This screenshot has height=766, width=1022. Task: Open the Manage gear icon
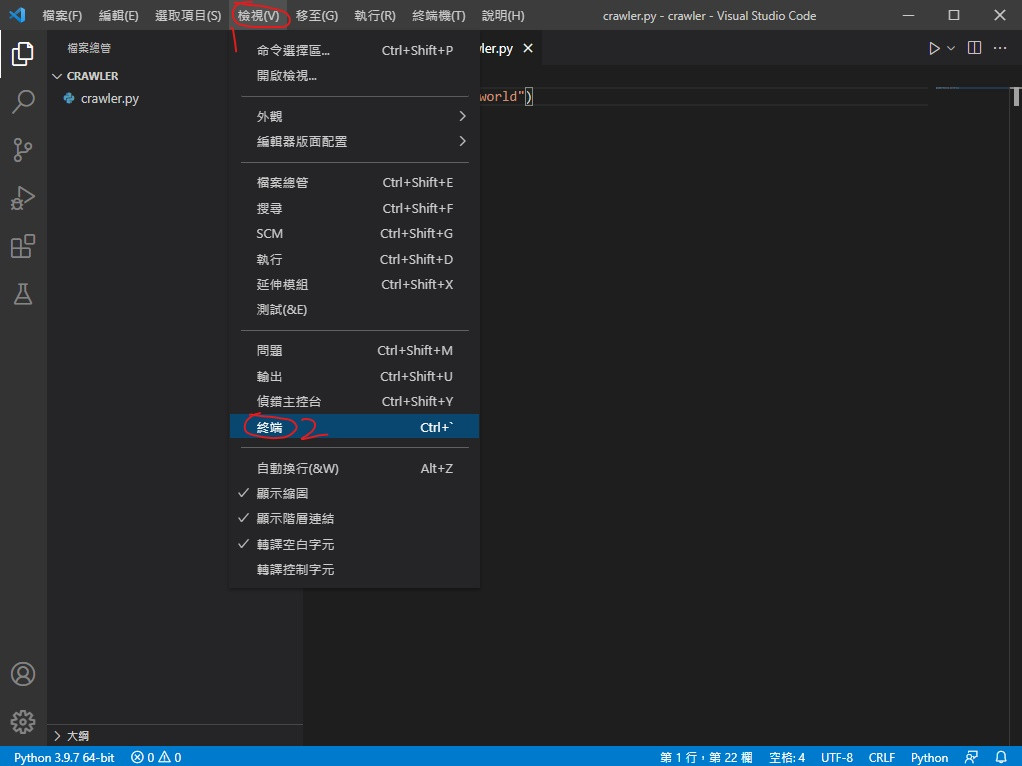[23, 722]
